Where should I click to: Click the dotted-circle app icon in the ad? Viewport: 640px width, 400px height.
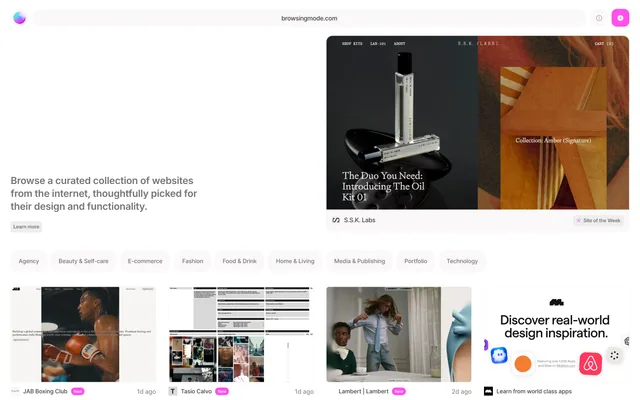614,355
